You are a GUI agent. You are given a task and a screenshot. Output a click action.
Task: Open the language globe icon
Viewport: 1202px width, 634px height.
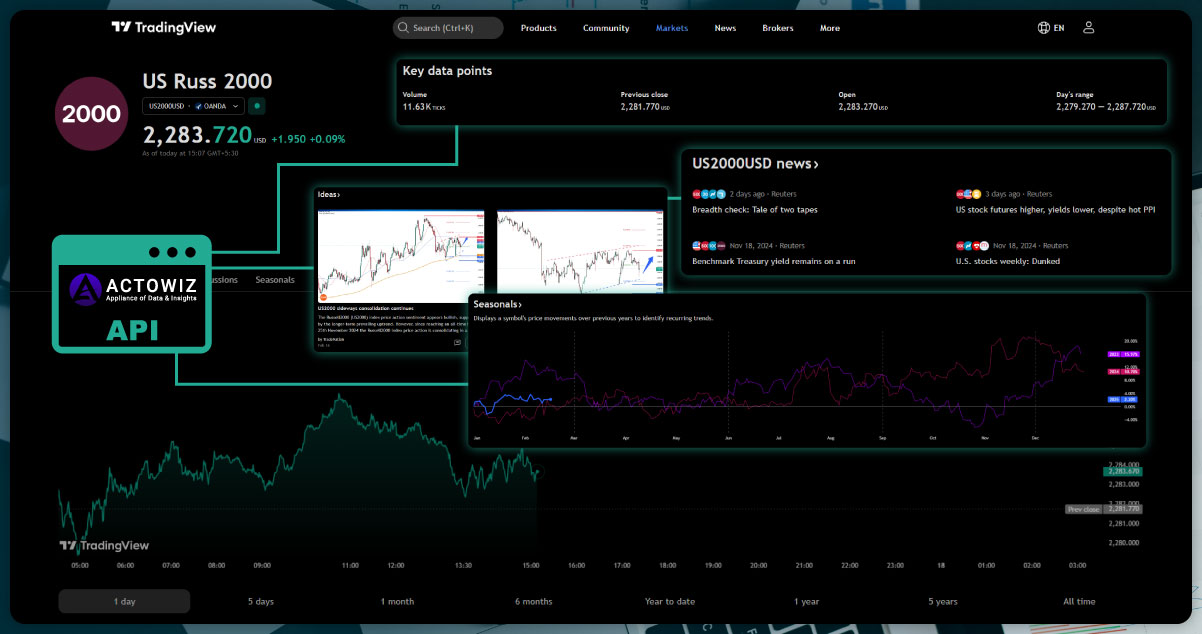click(1044, 28)
